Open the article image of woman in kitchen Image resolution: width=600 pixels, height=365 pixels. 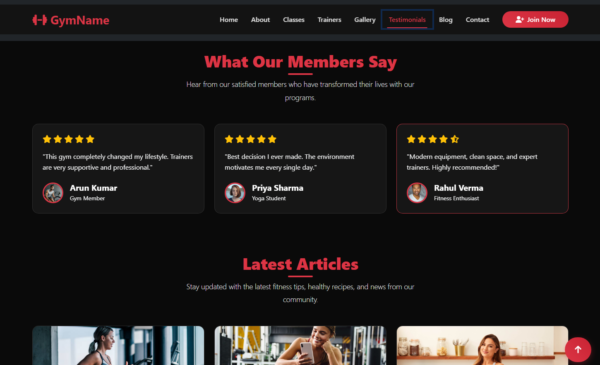482,345
